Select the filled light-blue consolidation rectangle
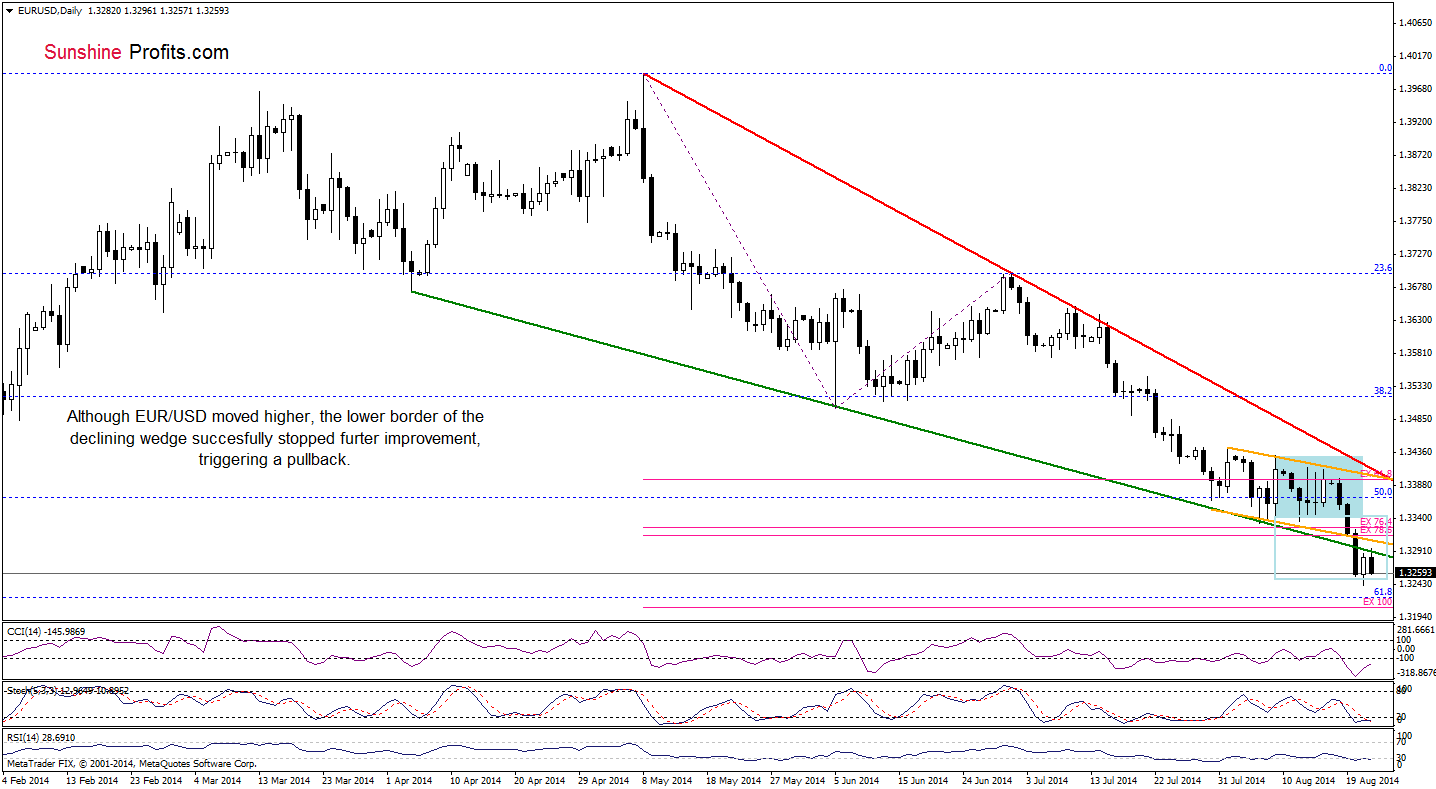The width and height of the screenshot is (1436, 789). 1318,486
